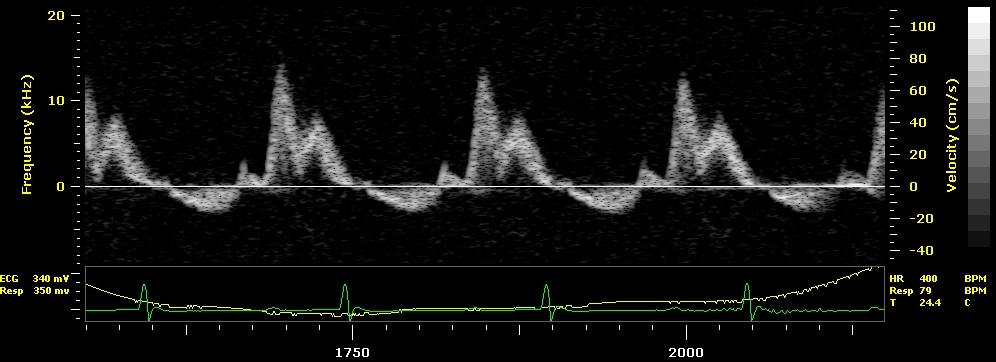Click the Velocity (cm/s) axis label
The width and height of the screenshot is (996, 362).
[952, 135]
